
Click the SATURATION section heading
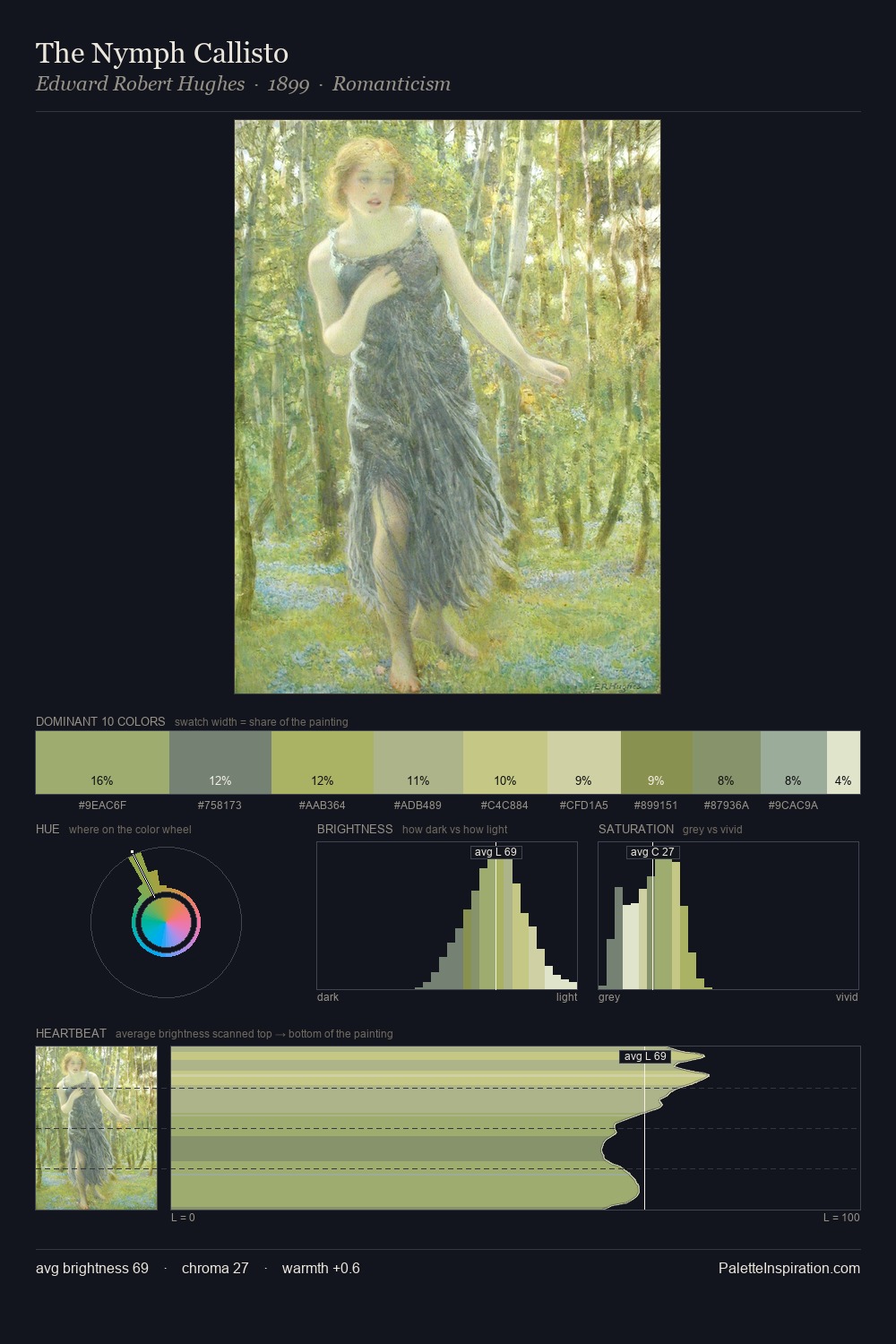click(636, 829)
